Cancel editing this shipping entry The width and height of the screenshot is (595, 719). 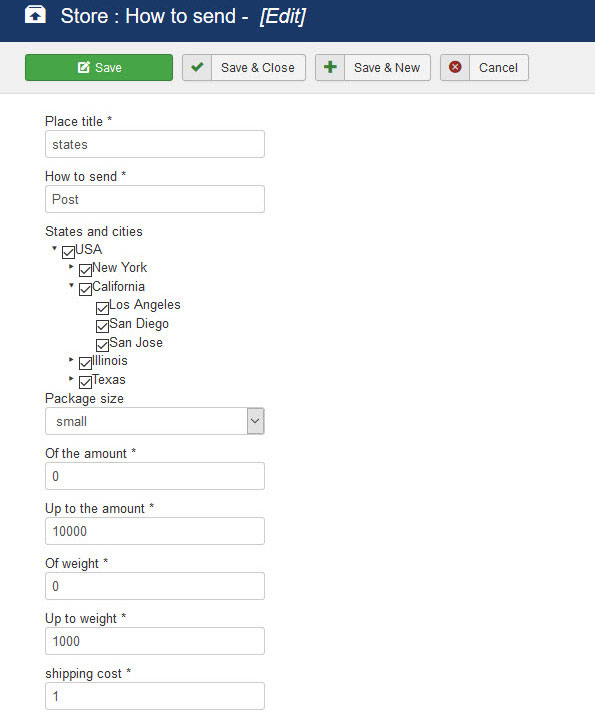485,67
